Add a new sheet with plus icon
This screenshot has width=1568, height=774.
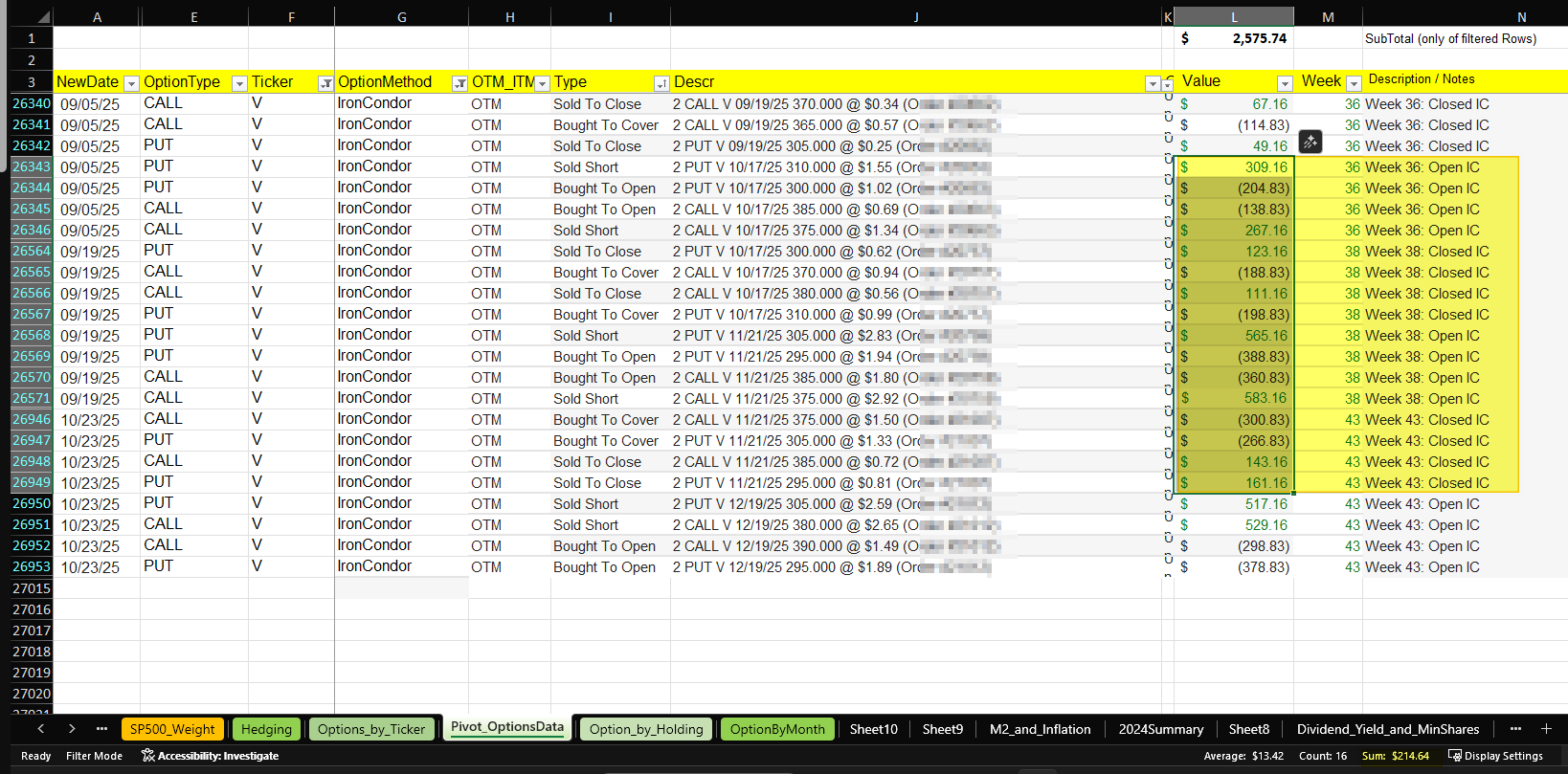pos(1546,729)
